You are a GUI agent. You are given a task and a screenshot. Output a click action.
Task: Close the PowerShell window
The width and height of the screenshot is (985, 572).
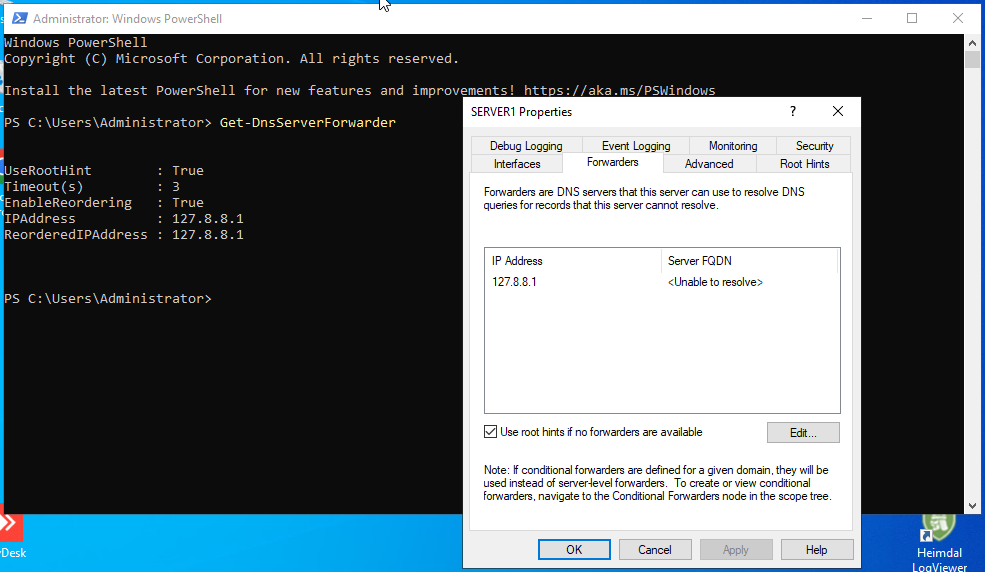pyautogui.click(x=957, y=18)
